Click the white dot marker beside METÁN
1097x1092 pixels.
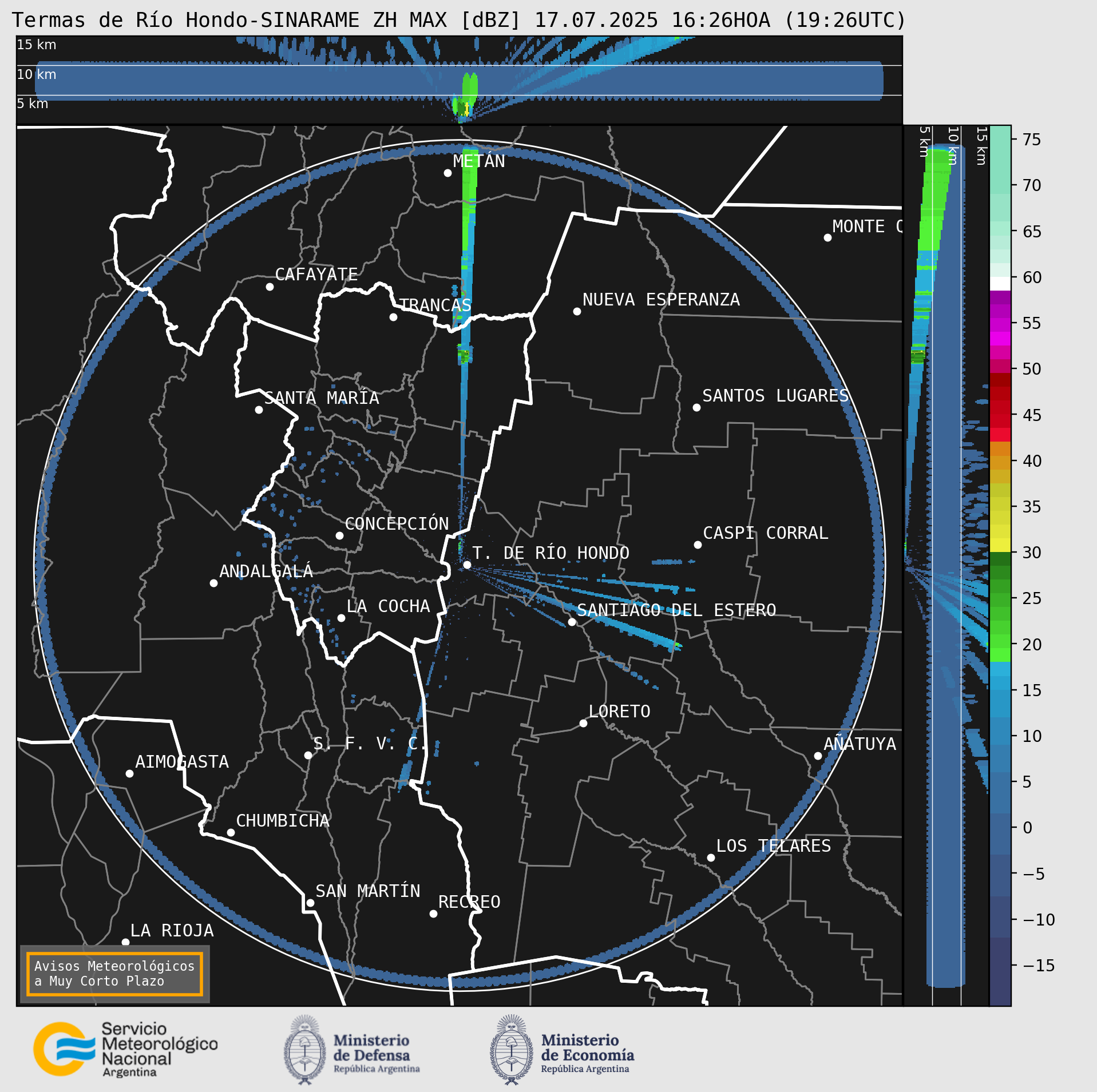tap(447, 173)
